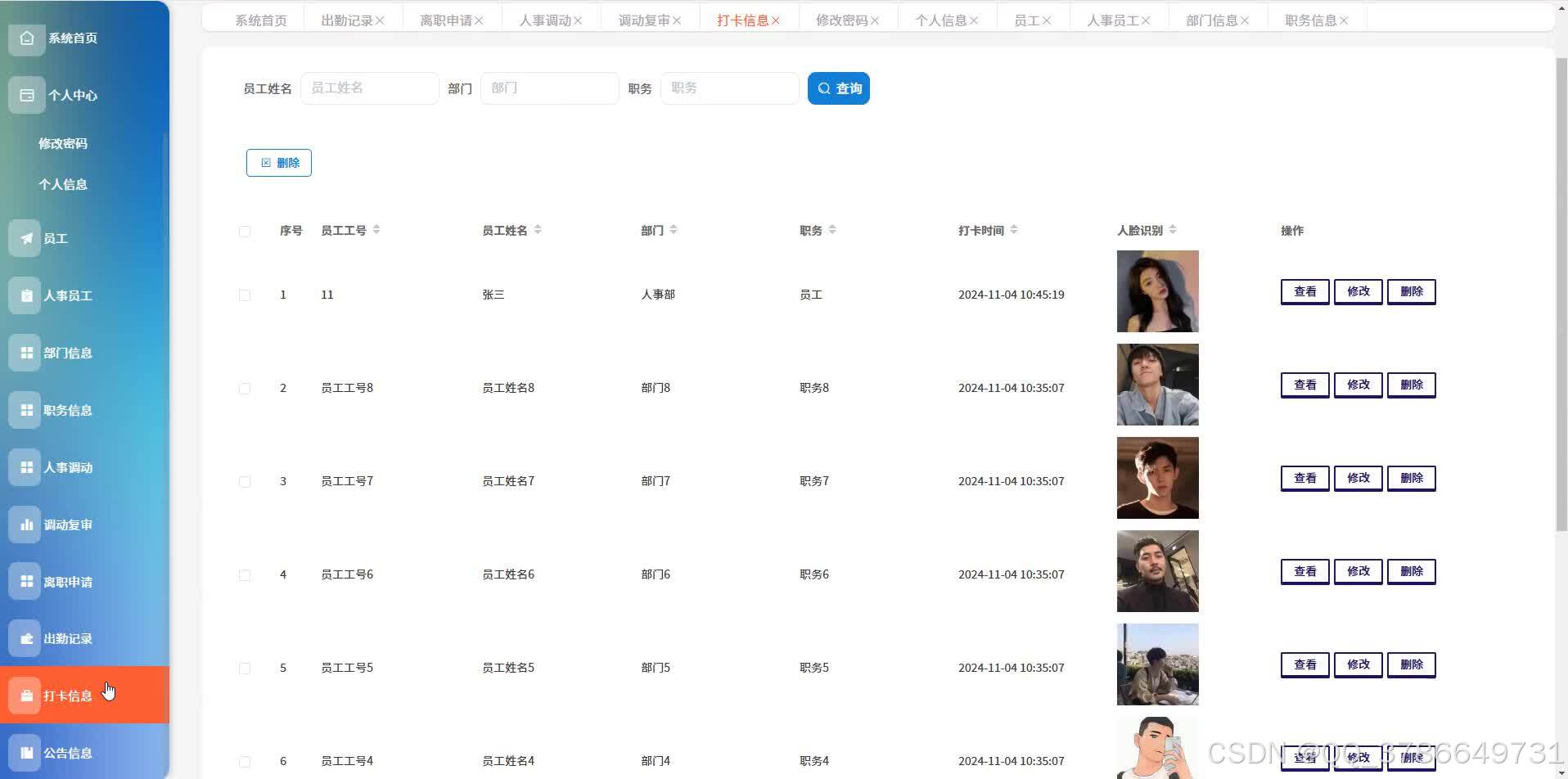Image resolution: width=1568 pixels, height=779 pixels.
Task: Check the select-all checkbox in table header
Action: tap(244, 231)
